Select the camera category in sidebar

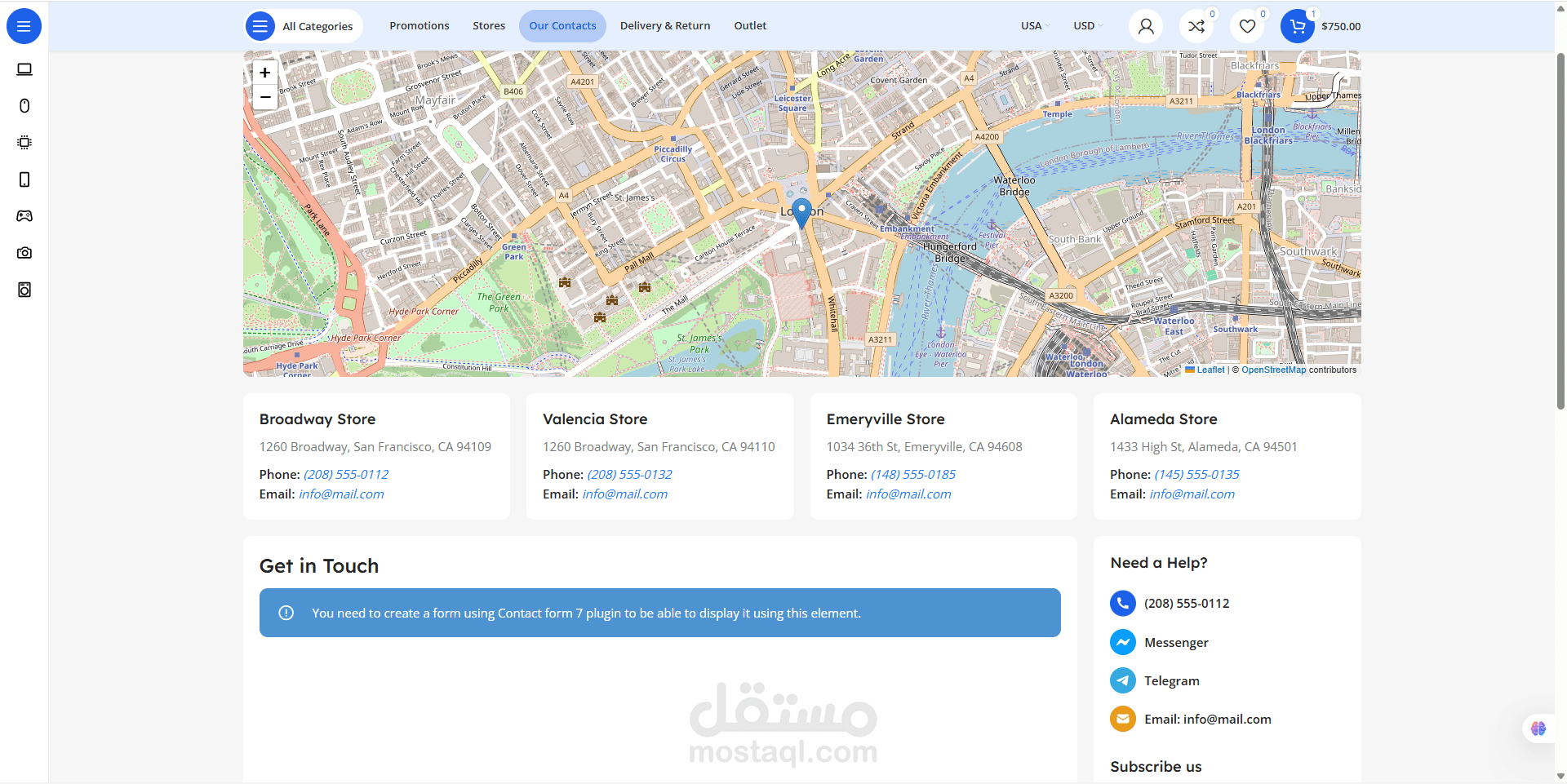click(x=24, y=253)
